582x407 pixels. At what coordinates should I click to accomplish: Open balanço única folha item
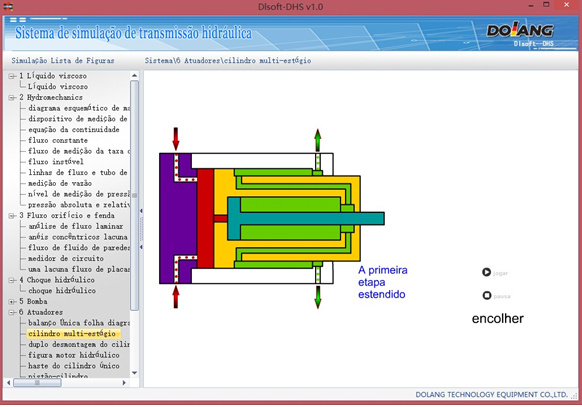(79, 323)
